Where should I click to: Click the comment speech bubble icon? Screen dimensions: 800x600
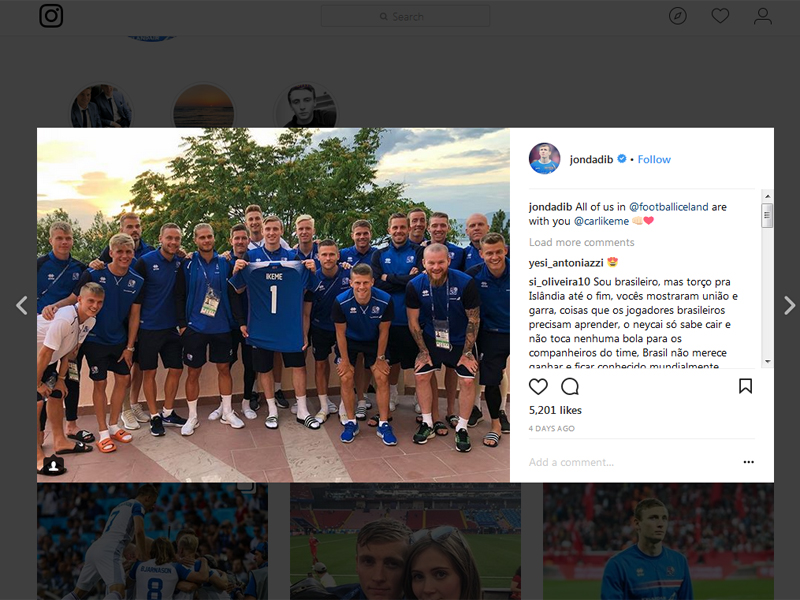570,386
